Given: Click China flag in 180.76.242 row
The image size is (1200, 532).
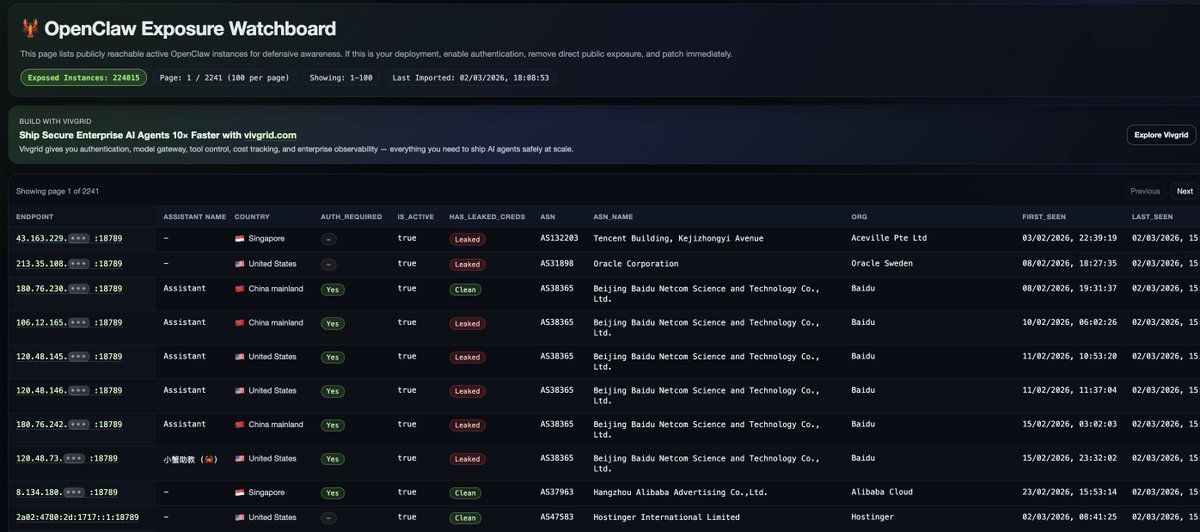Looking at the screenshot, I should pyautogui.click(x=240, y=425).
